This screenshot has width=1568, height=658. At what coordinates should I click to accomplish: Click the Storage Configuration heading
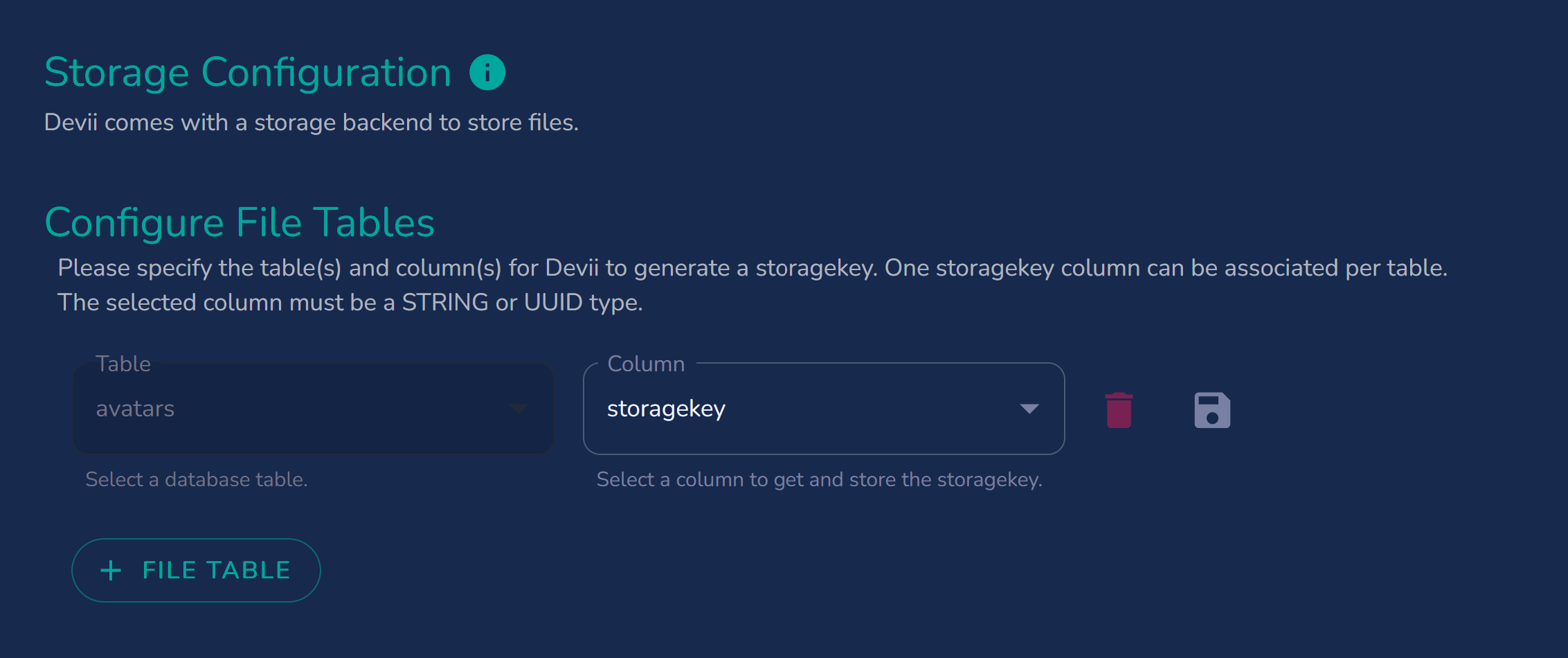click(247, 71)
